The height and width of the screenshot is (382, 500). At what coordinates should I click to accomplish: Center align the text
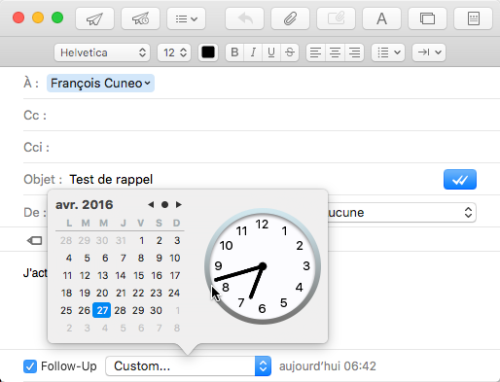(x=335, y=52)
